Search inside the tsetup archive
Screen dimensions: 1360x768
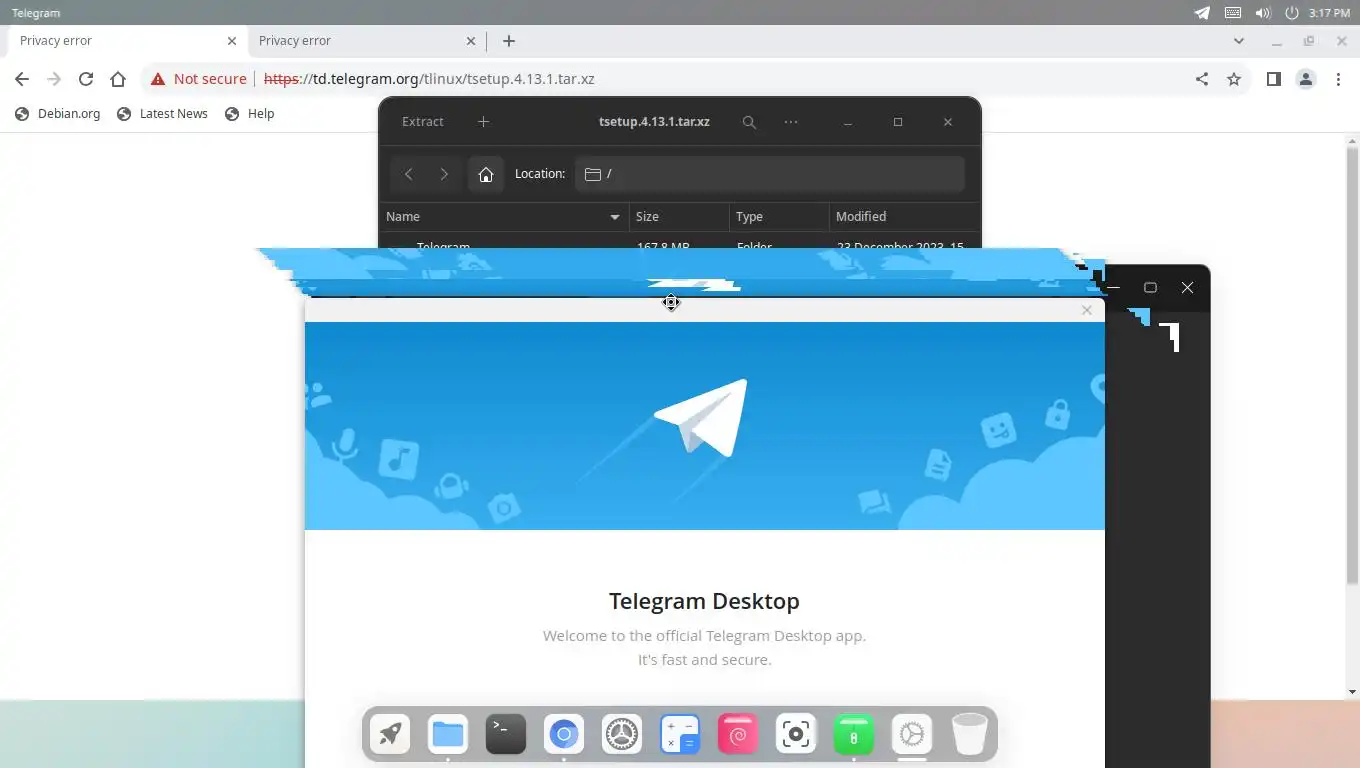click(x=749, y=122)
